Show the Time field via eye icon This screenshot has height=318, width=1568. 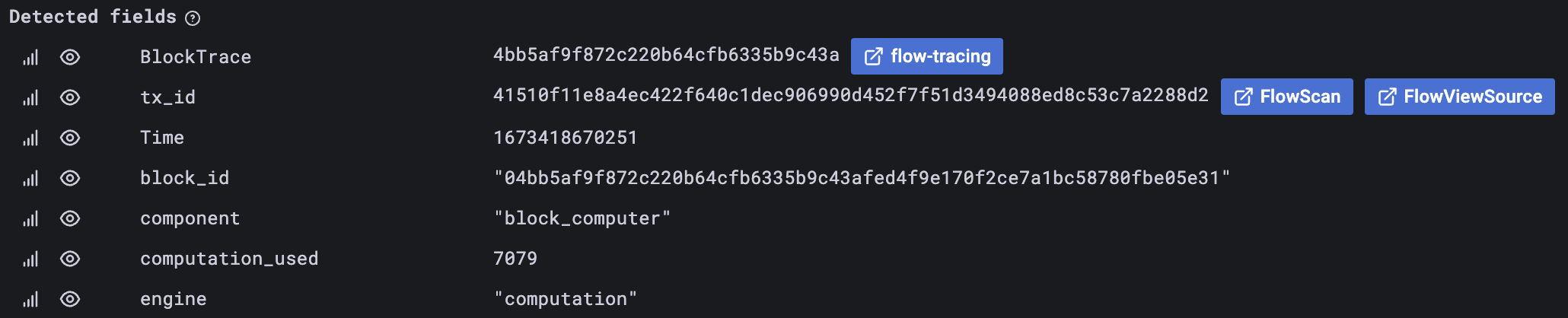click(x=70, y=138)
